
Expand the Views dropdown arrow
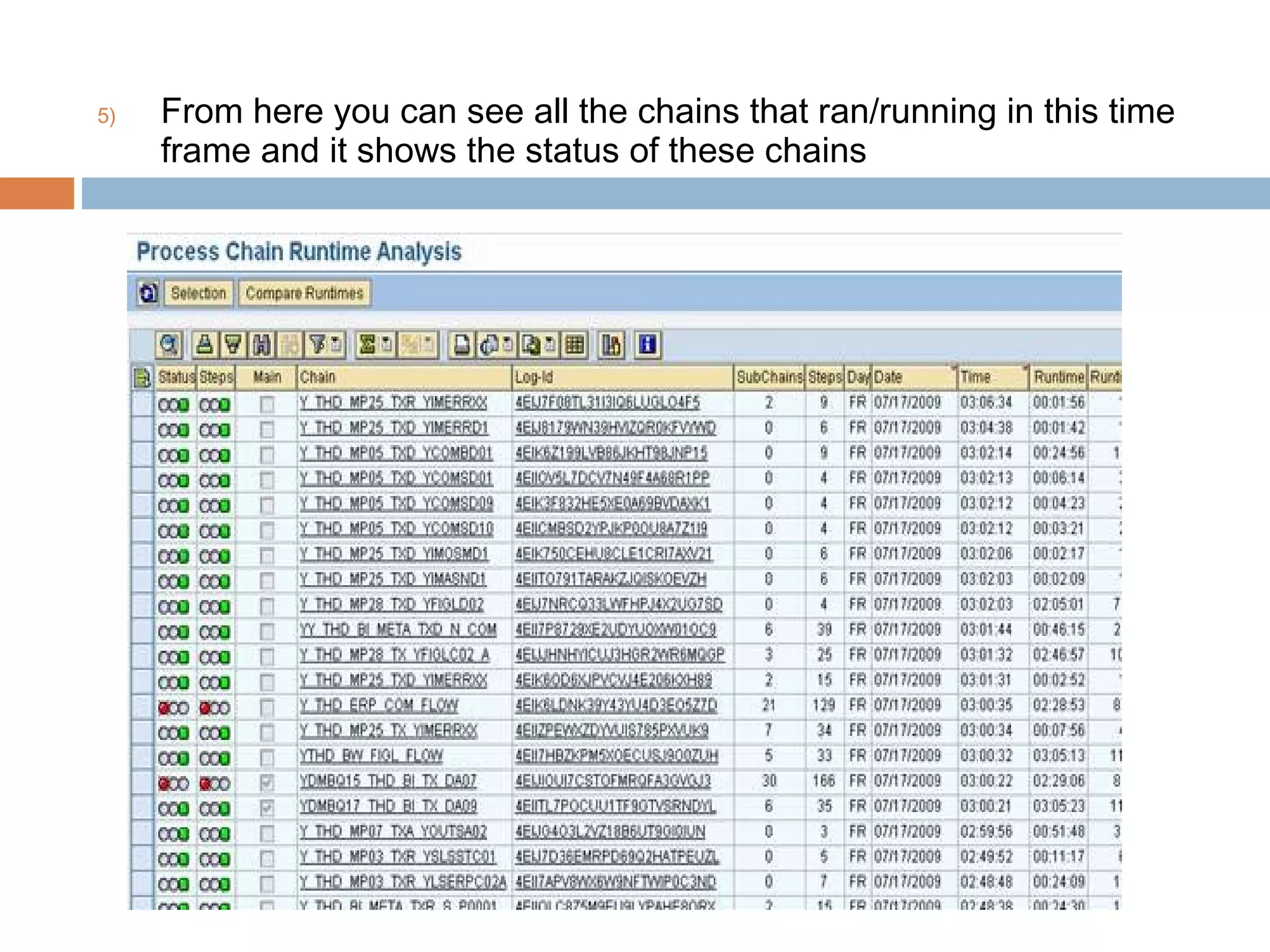point(507,345)
